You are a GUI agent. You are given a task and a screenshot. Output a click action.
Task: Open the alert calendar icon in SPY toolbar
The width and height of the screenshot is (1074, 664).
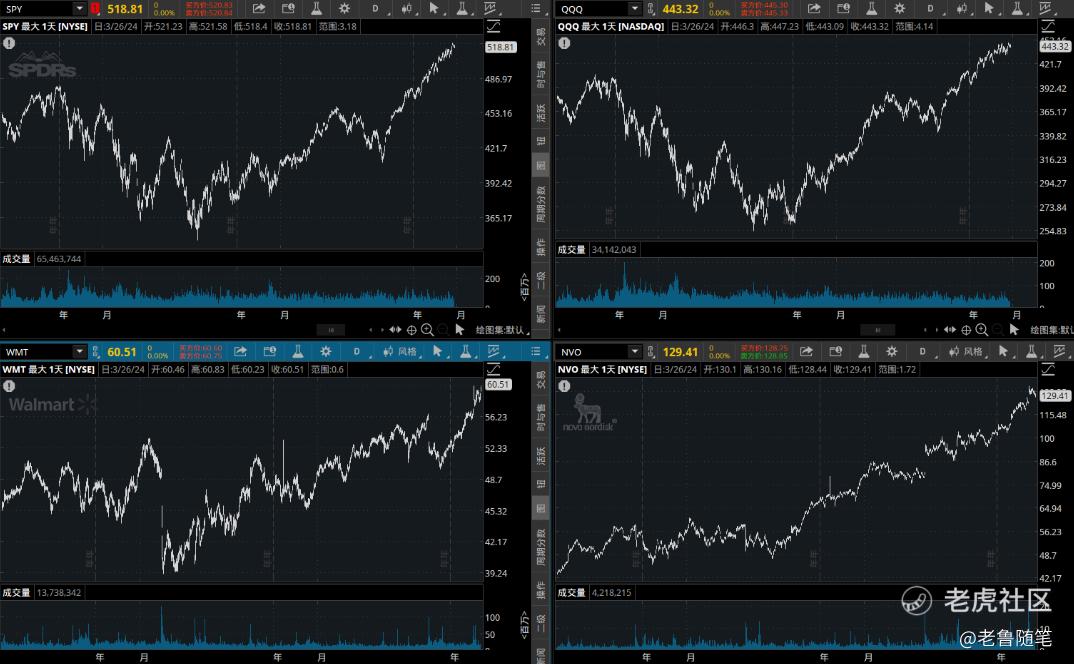point(288,8)
